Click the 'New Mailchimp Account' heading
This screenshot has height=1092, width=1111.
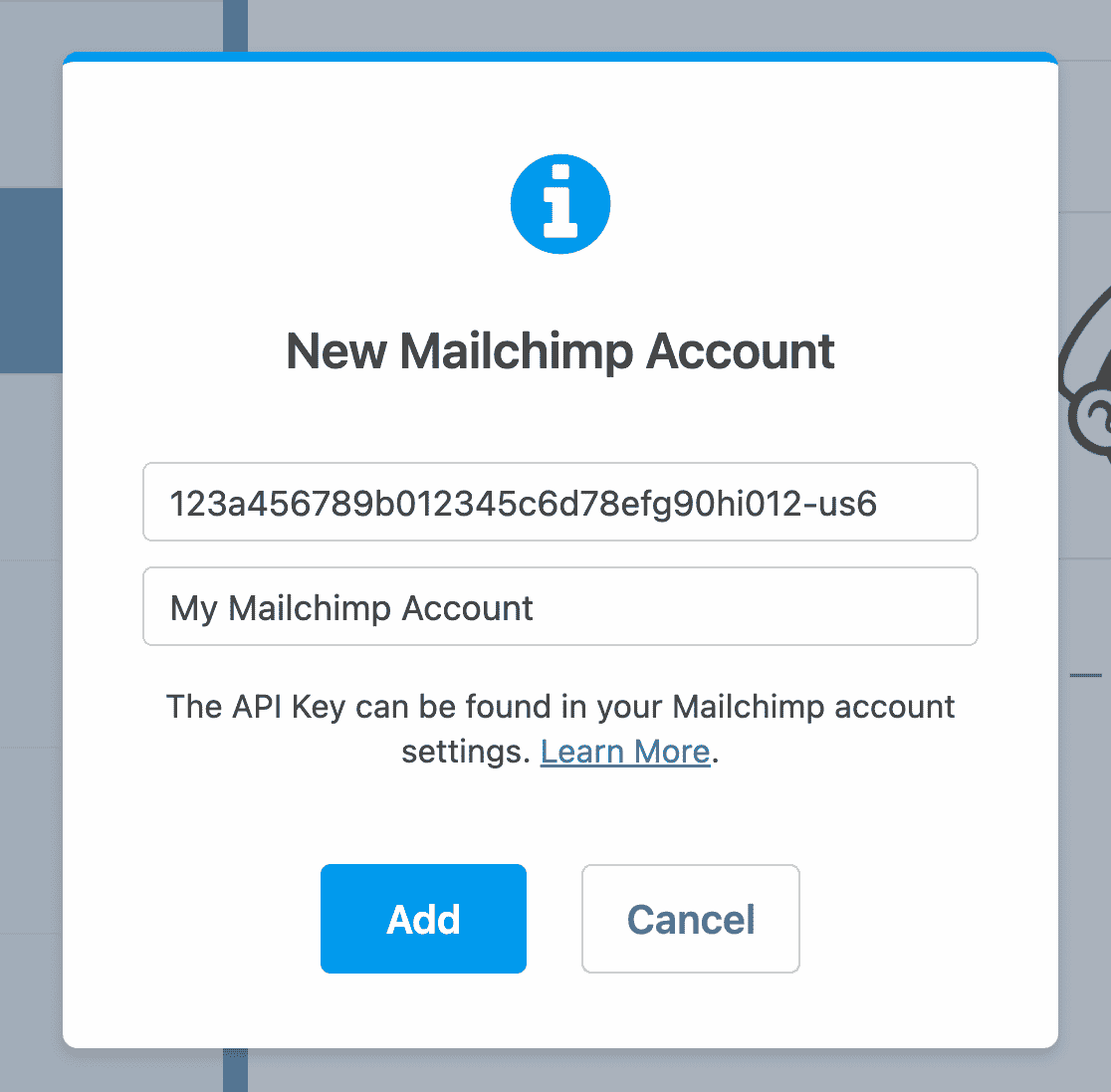[x=560, y=351]
